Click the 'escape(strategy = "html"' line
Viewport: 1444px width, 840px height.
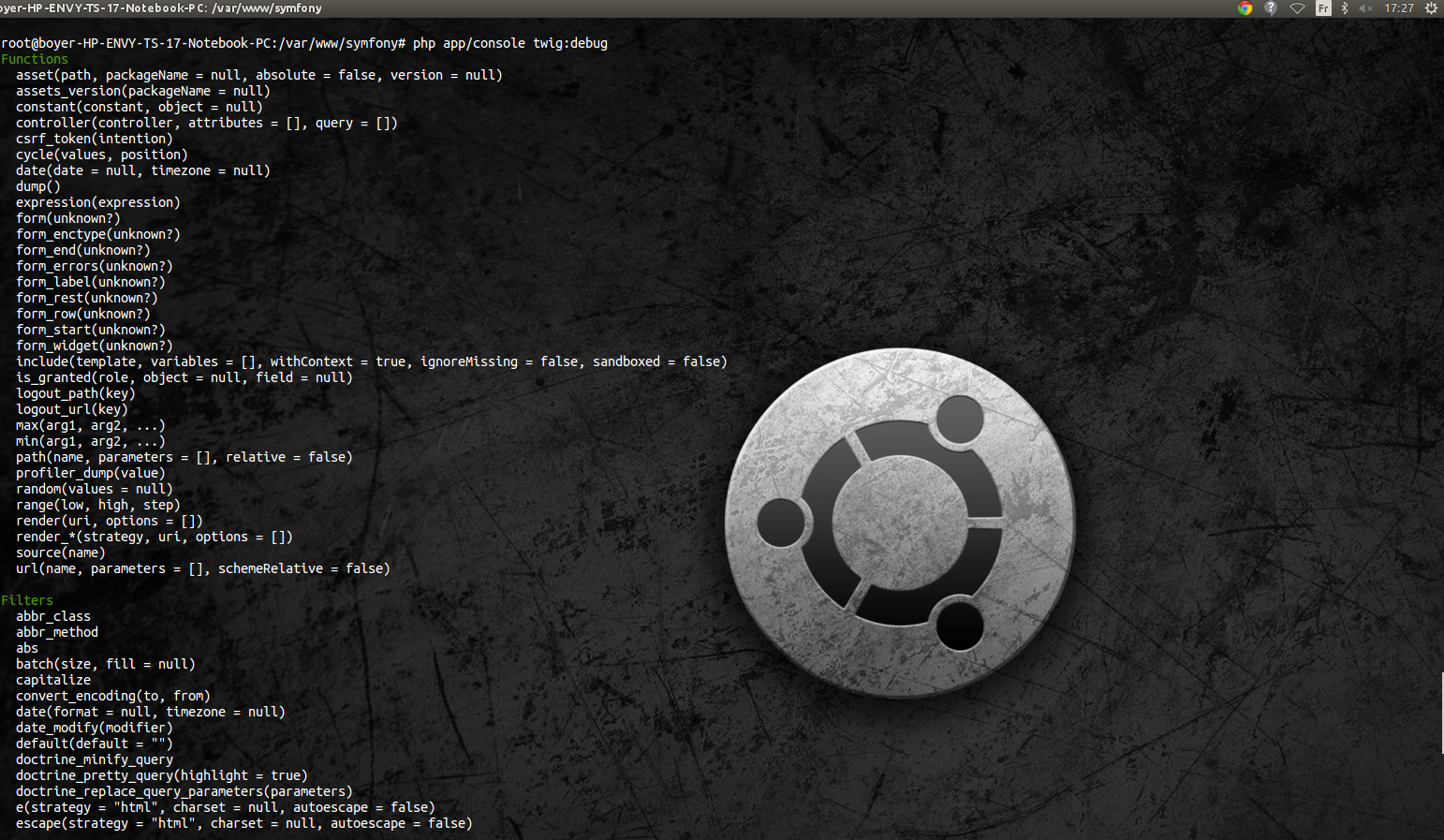coord(244,823)
